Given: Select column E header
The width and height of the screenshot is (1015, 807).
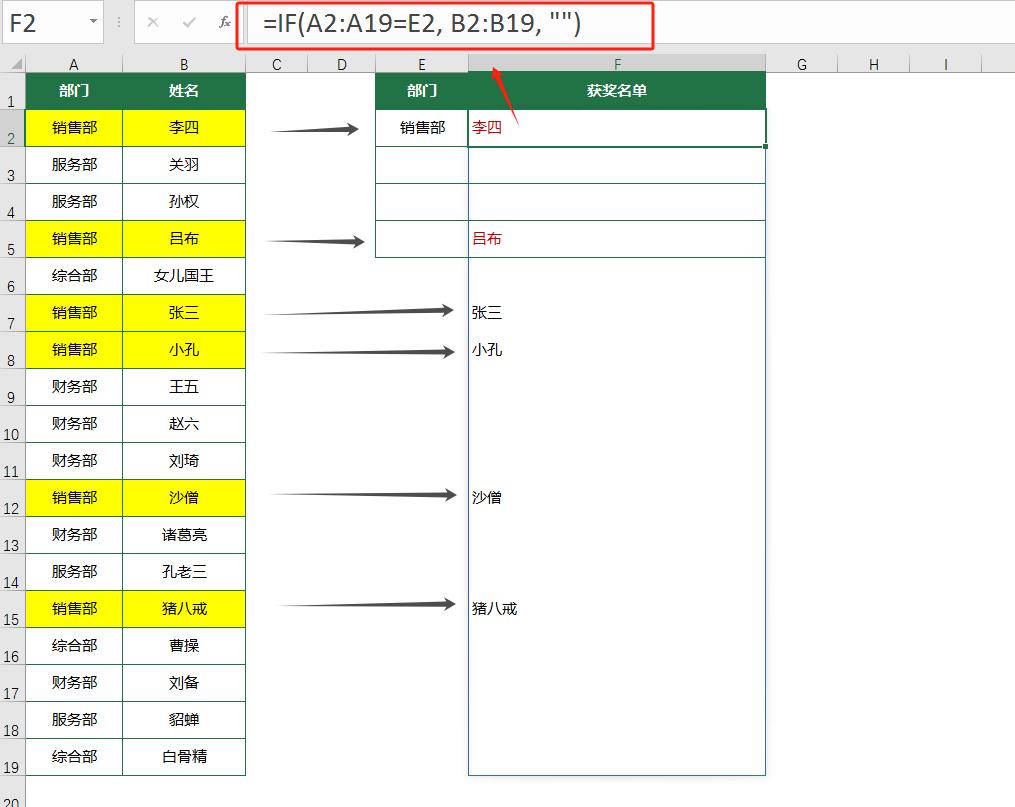Looking at the screenshot, I should click(421, 64).
